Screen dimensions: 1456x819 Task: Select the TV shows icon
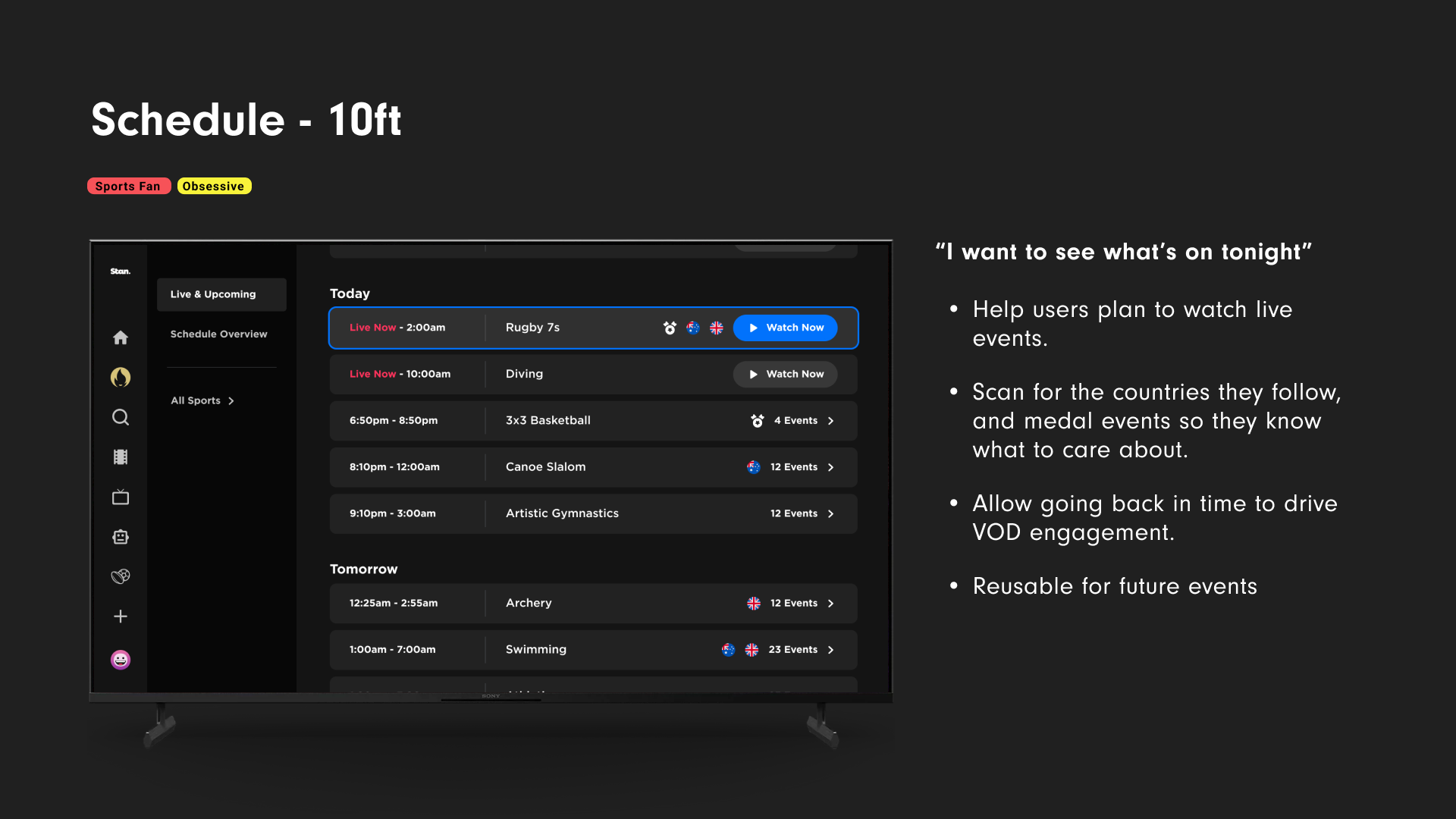(121, 497)
